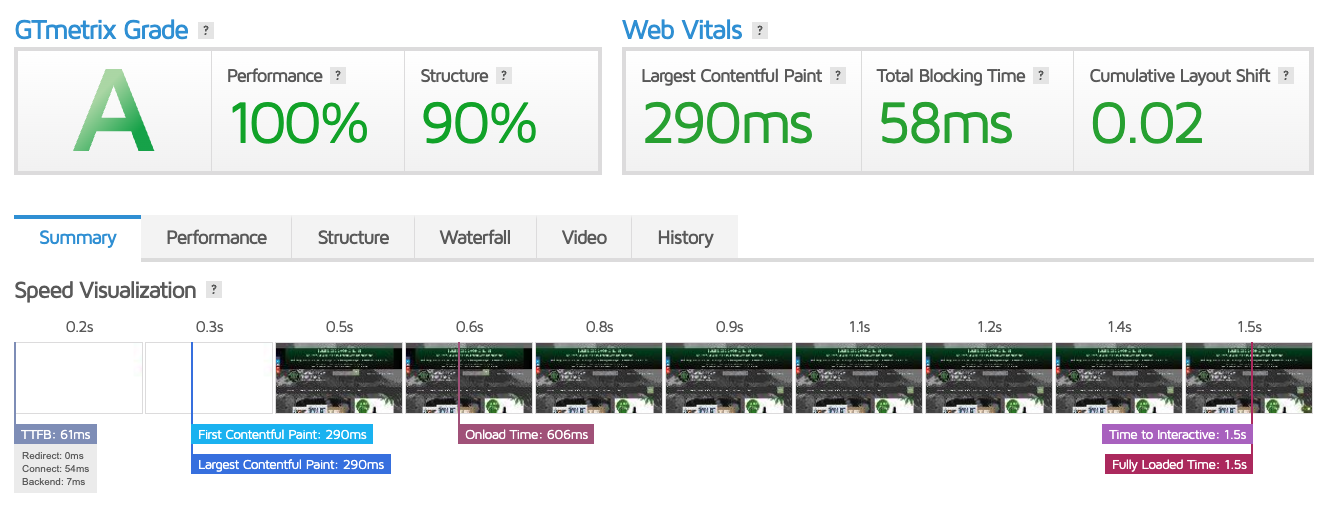Viewport: 1333px width, 506px height.
Task: Click the TTFB: 61ms marker label
Action: point(56,435)
